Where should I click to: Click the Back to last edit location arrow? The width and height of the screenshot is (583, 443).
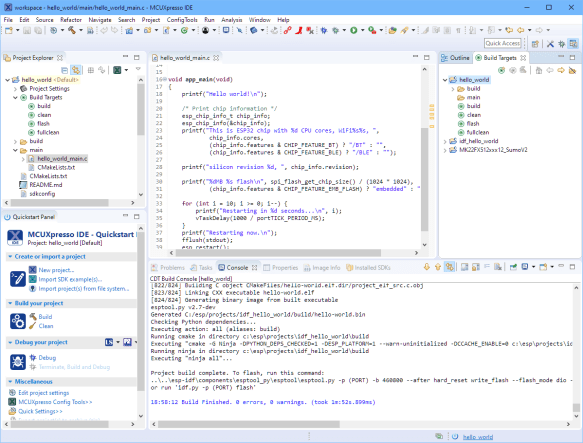pyautogui.click(x=509, y=30)
